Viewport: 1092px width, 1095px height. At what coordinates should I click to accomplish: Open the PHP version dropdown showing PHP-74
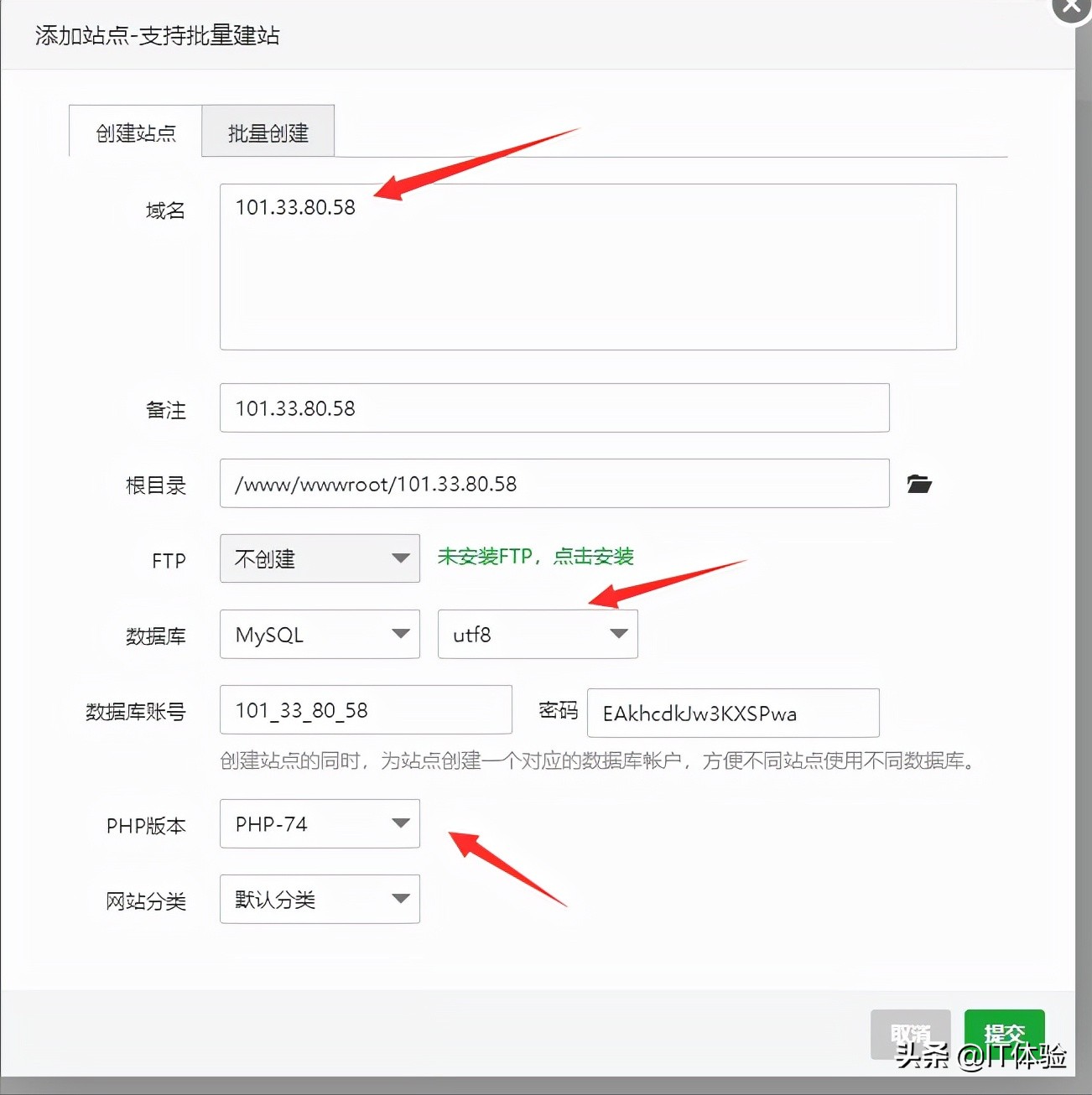coord(319,824)
